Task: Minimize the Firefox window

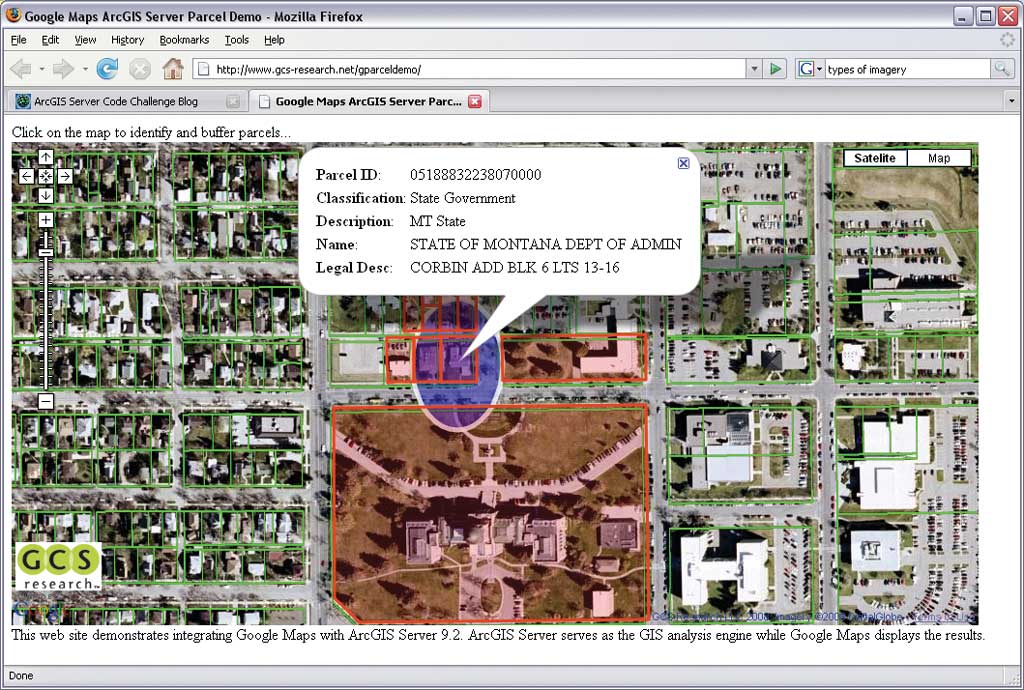Action: click(963, 16)
